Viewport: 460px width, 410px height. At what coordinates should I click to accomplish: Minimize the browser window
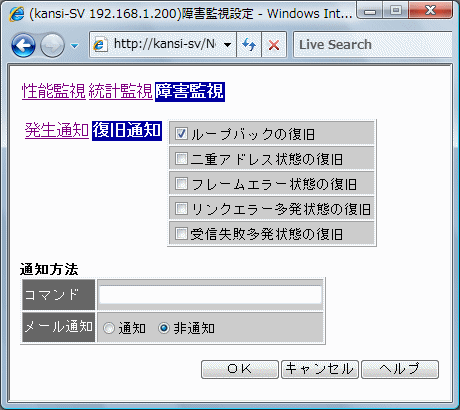click(370, 11)
